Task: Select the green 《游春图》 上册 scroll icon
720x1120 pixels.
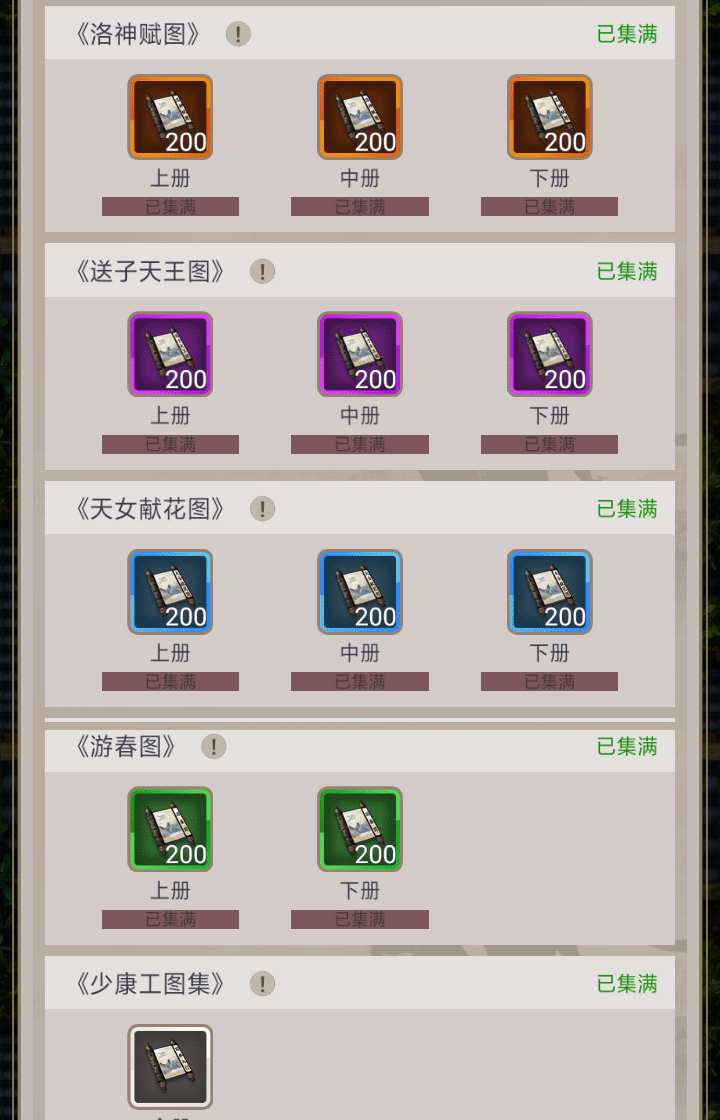Action: coord(170,829)
